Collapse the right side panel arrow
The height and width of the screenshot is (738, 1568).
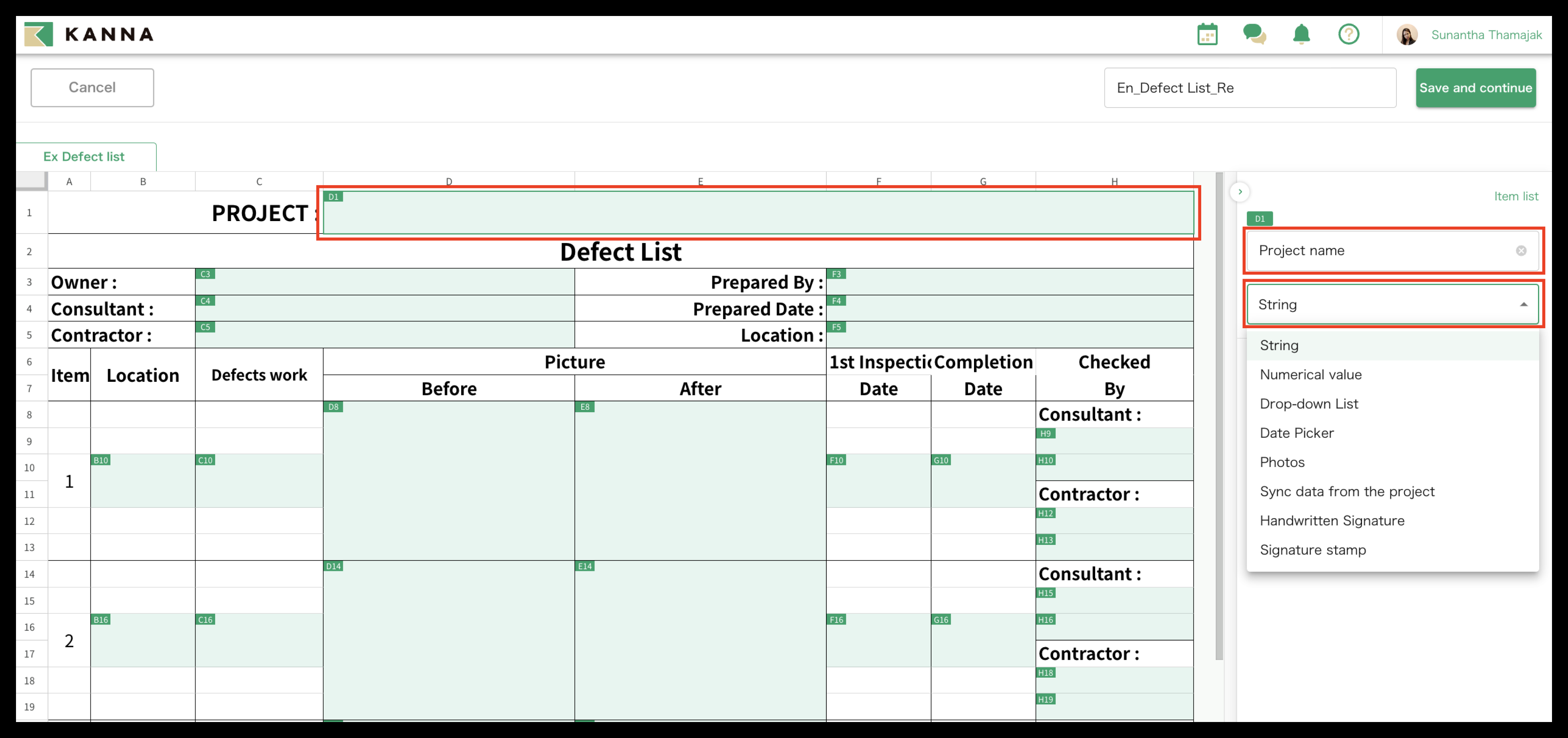point(1240,192)
